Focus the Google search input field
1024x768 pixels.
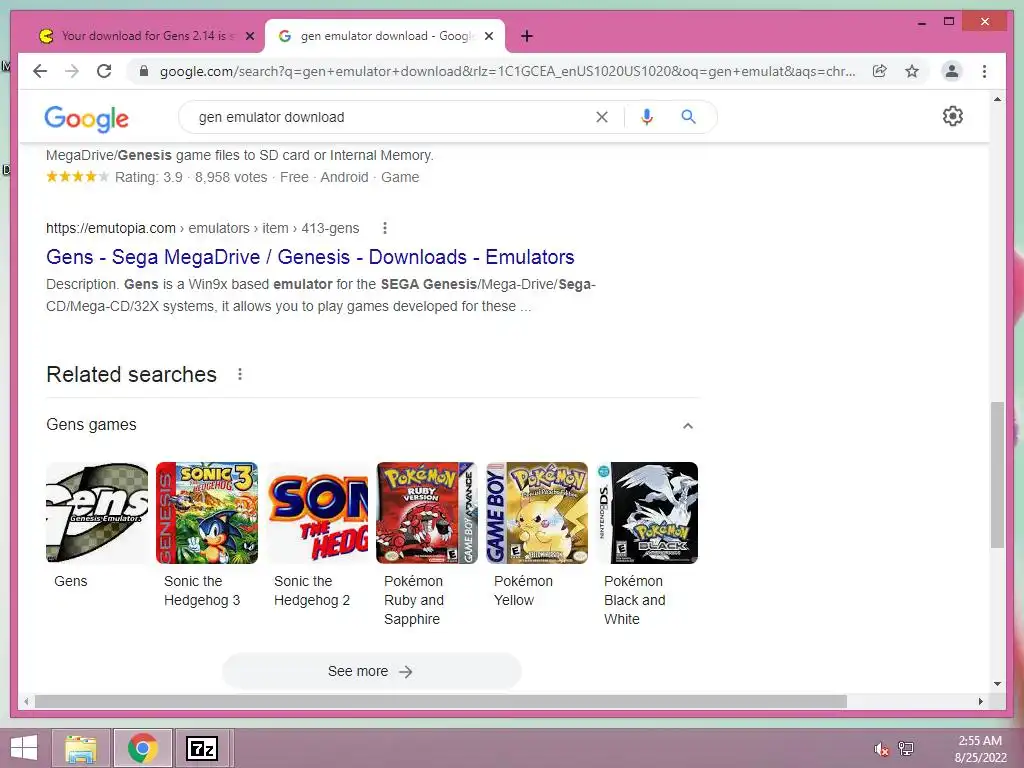[x=392, y=117]
